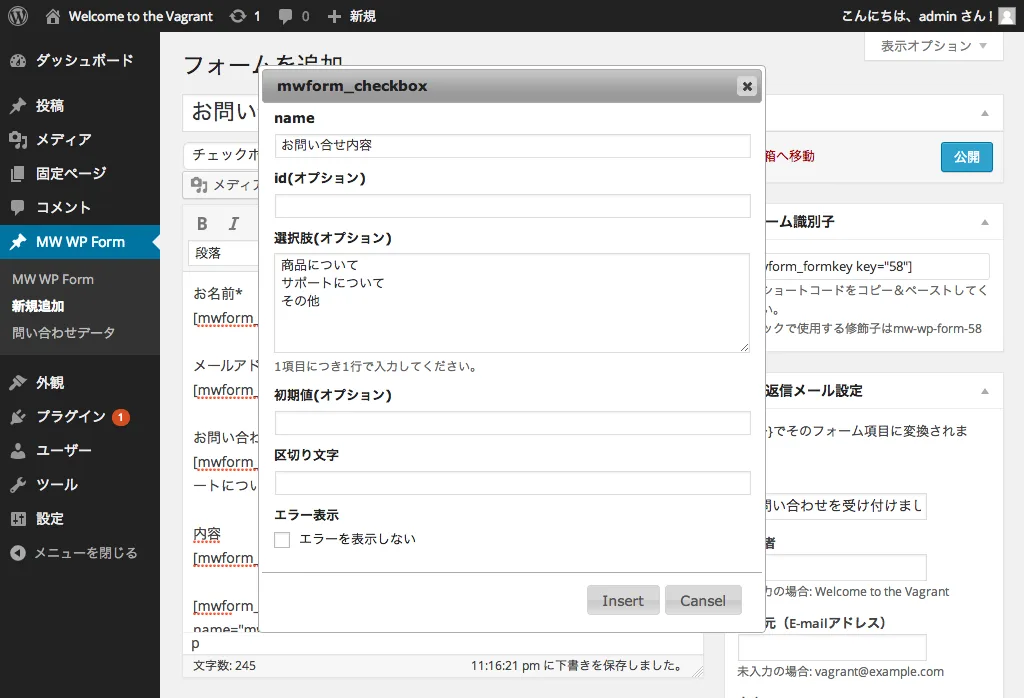Click the 投稿 pin icon
The width and height of the screenshot is (1024, 698).
tap(18, 106)
